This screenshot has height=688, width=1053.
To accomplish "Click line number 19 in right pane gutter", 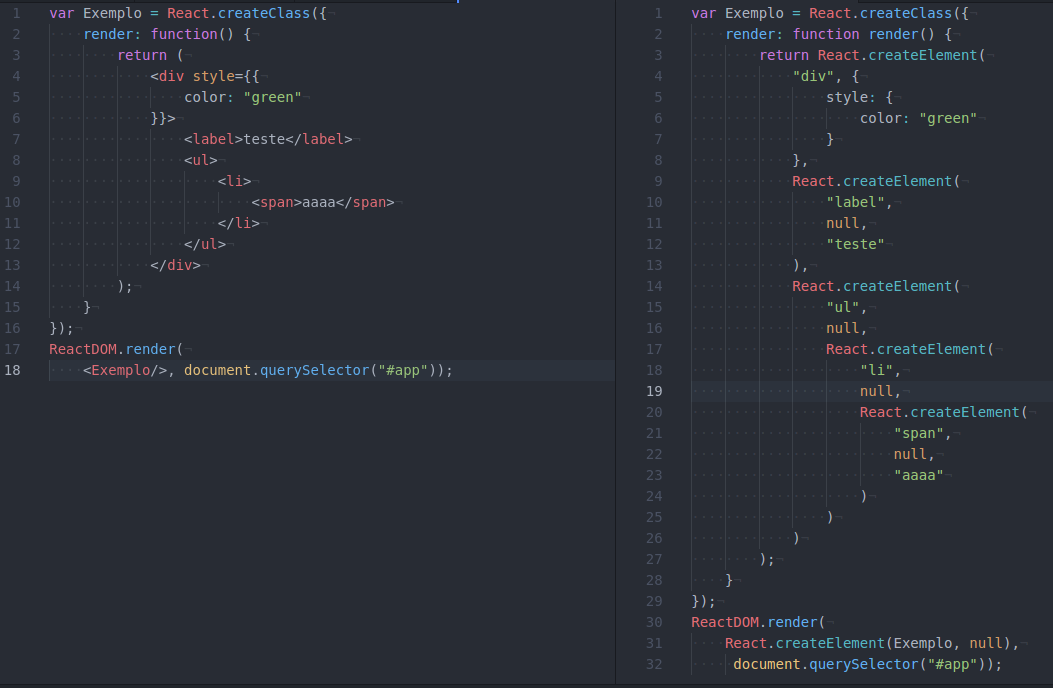I will pyautogui.click(x=654, y=391).
